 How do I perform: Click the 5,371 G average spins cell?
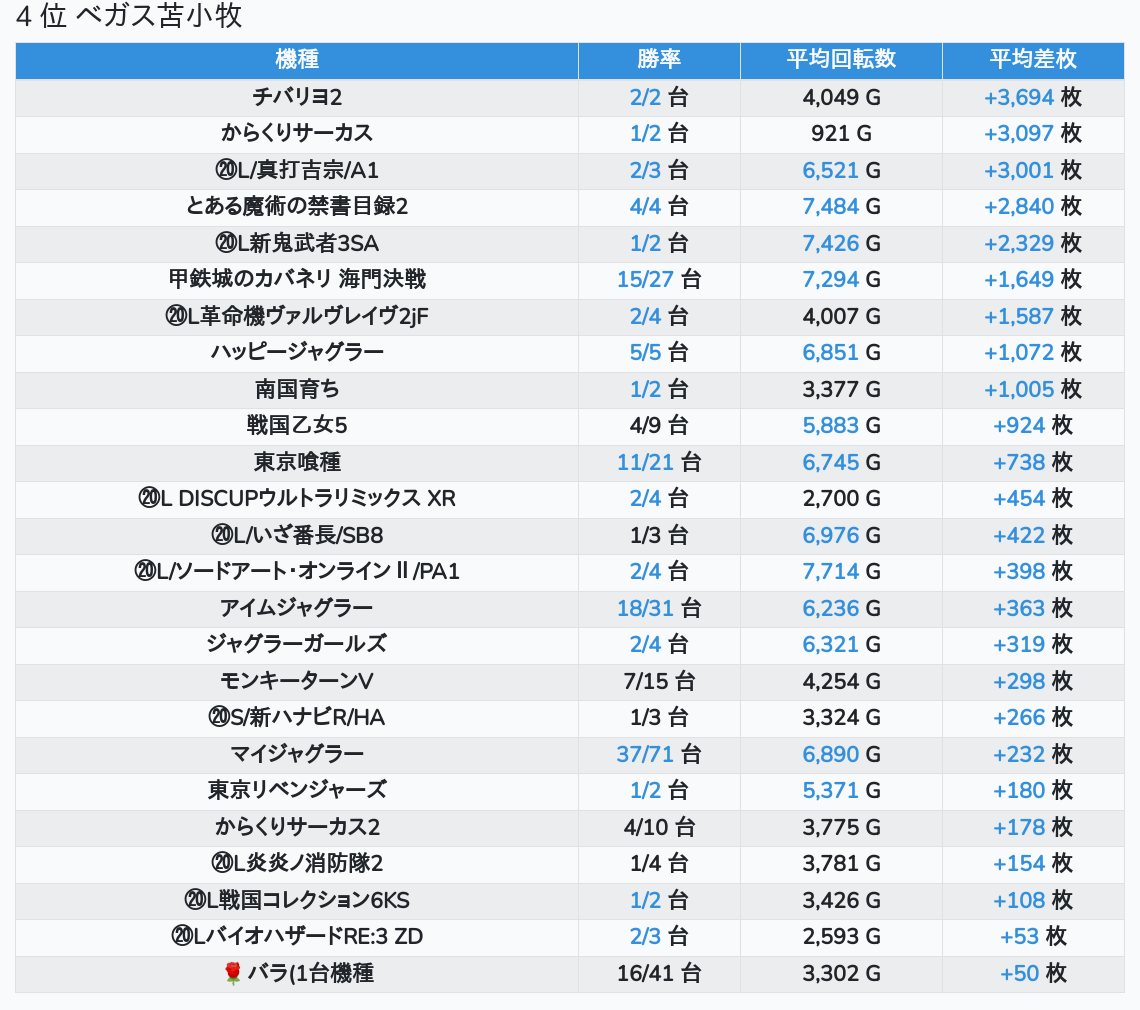841,790
